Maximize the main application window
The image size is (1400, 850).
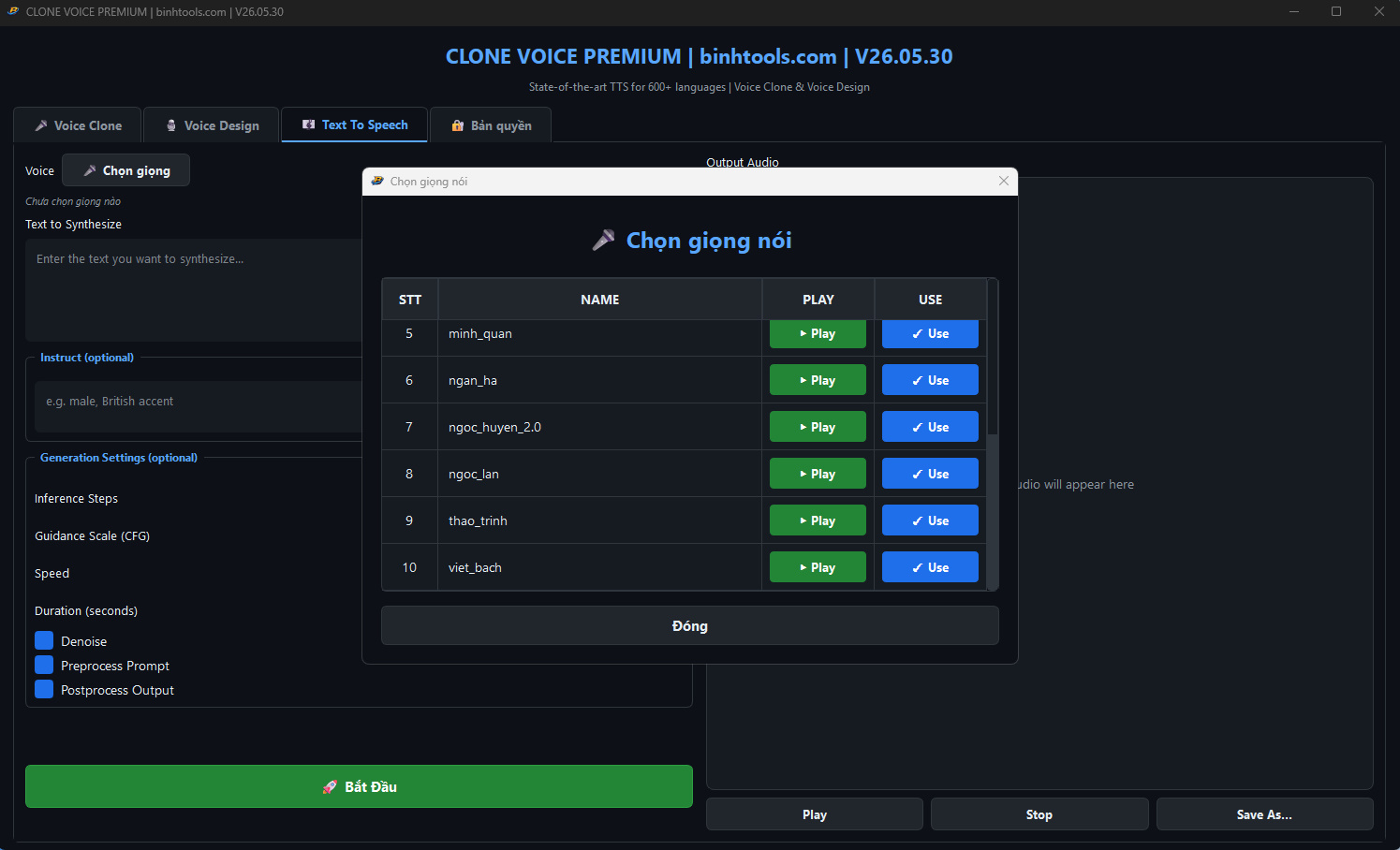click(x=1336, y=11)
